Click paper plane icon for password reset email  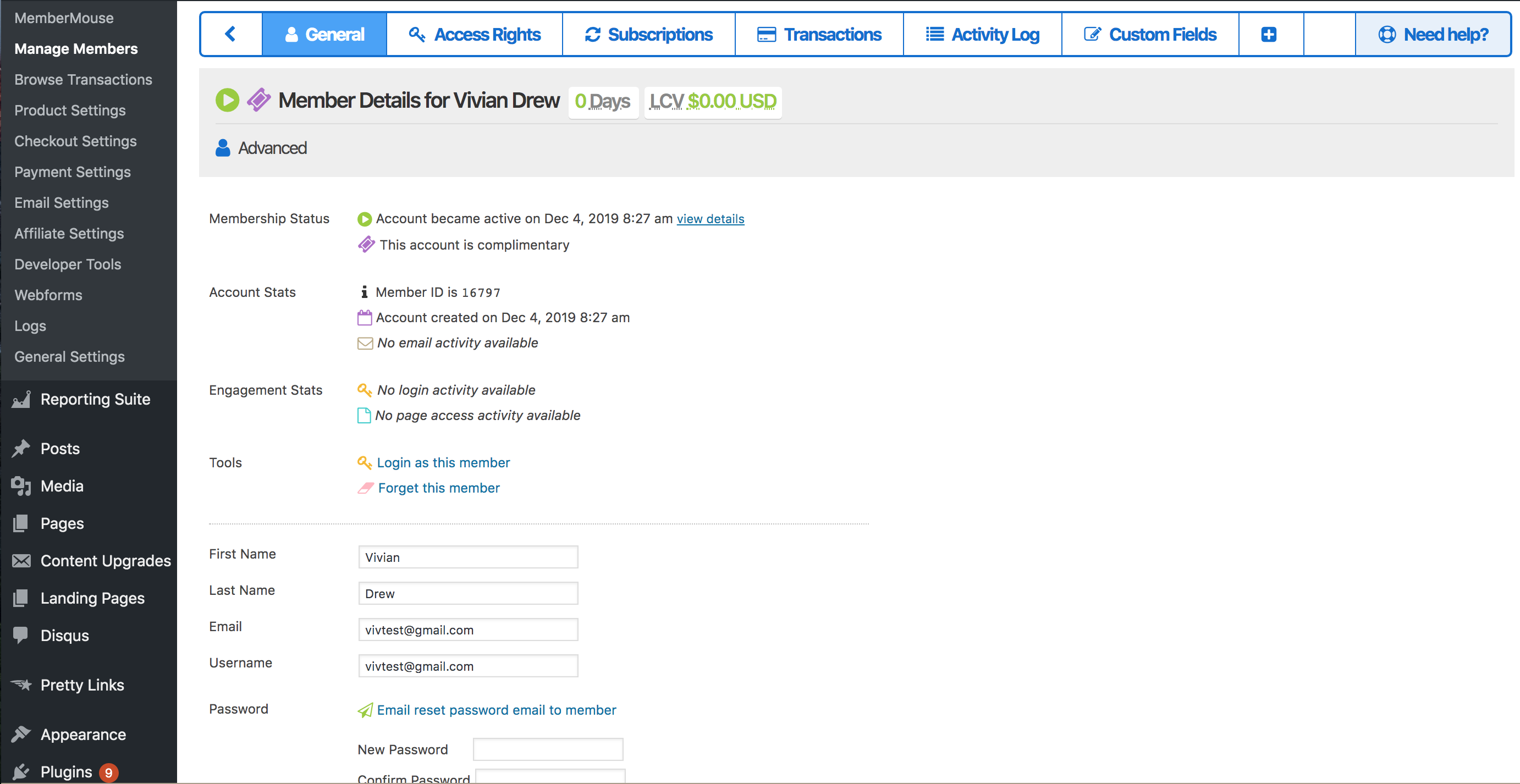coord(365,710)
